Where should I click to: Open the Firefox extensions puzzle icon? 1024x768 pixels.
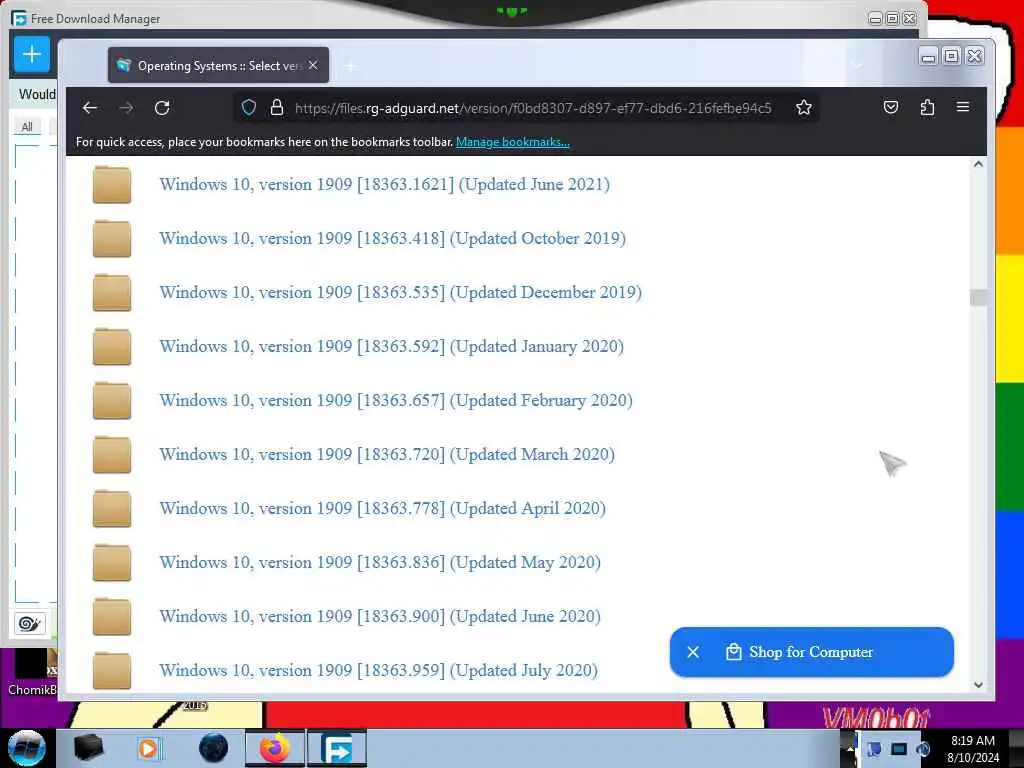coord(927,108)
